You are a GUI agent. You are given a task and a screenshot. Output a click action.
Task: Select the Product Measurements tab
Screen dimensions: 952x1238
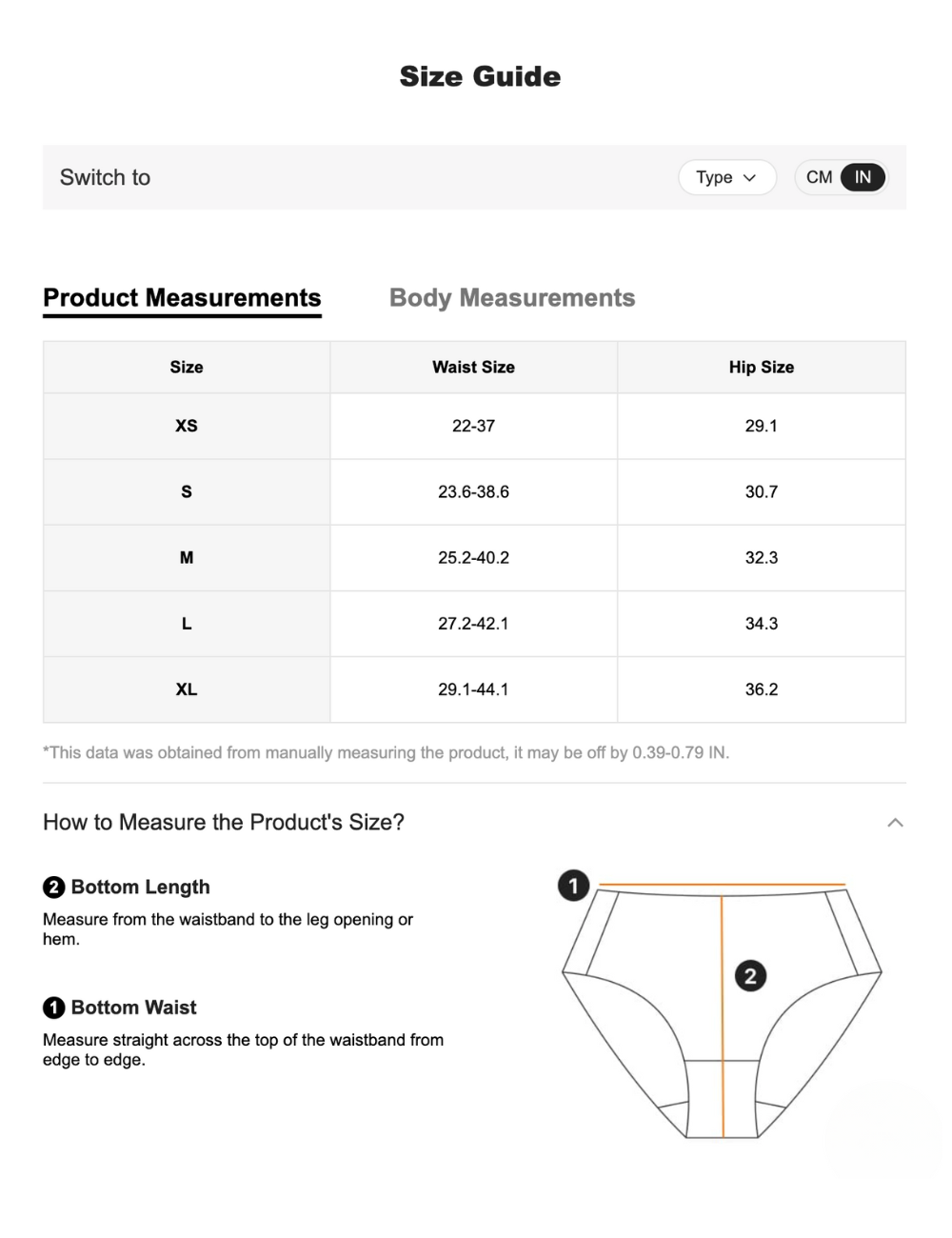pyautogui.click(x=182, y=298)
